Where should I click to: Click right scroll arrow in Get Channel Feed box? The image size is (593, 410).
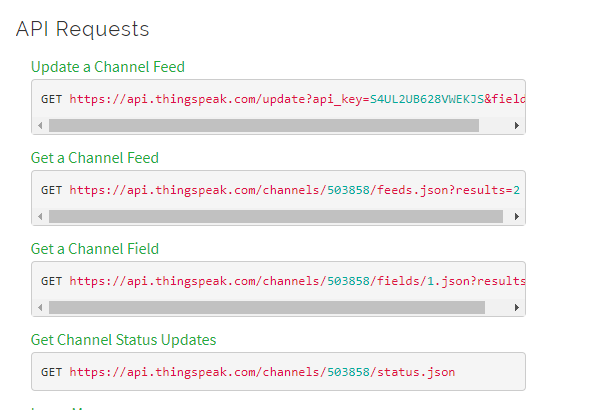(x=517, y=217)
